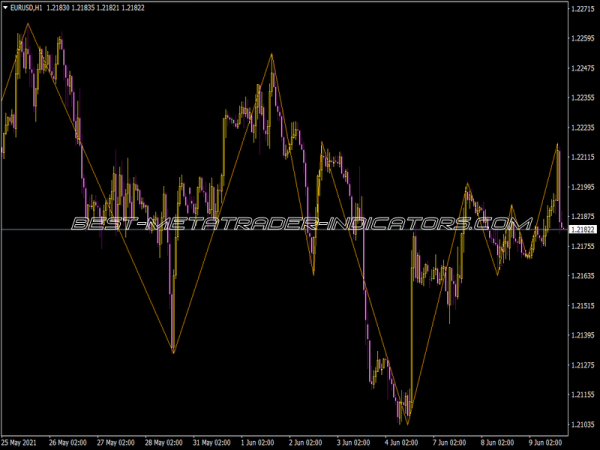Click the zigzag low near 28 May

(173, 352)
